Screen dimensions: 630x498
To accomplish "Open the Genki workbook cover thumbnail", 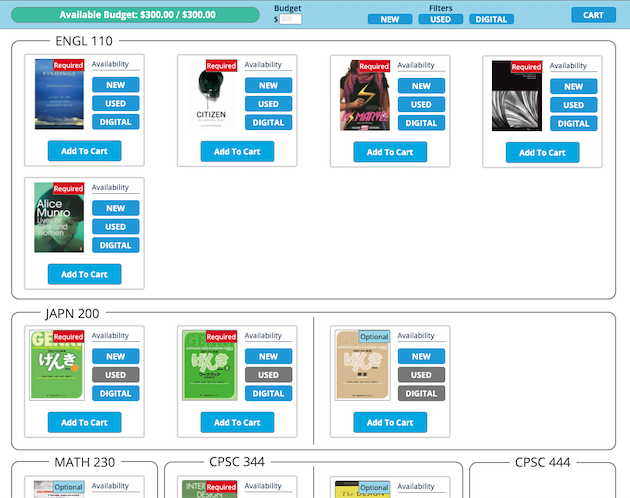I will [210, 365].
